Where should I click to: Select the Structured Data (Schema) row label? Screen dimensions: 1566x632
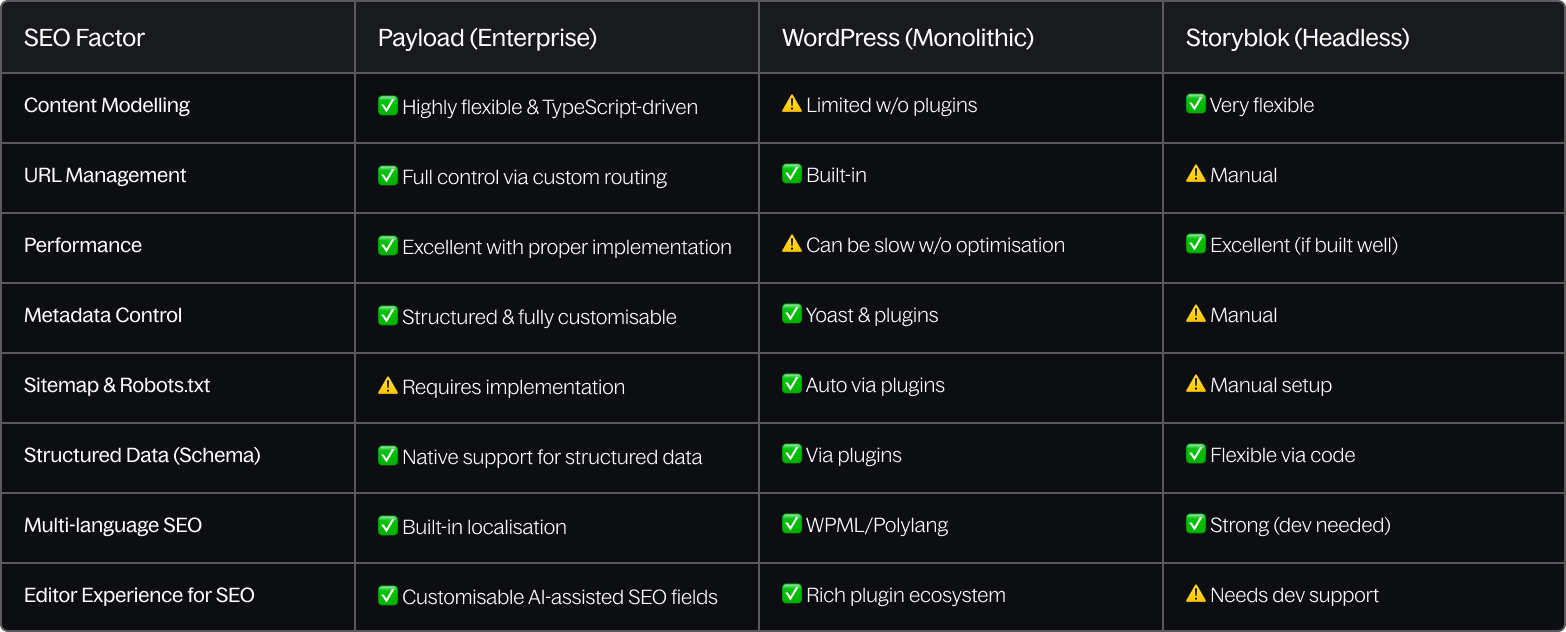pos(142,455)
